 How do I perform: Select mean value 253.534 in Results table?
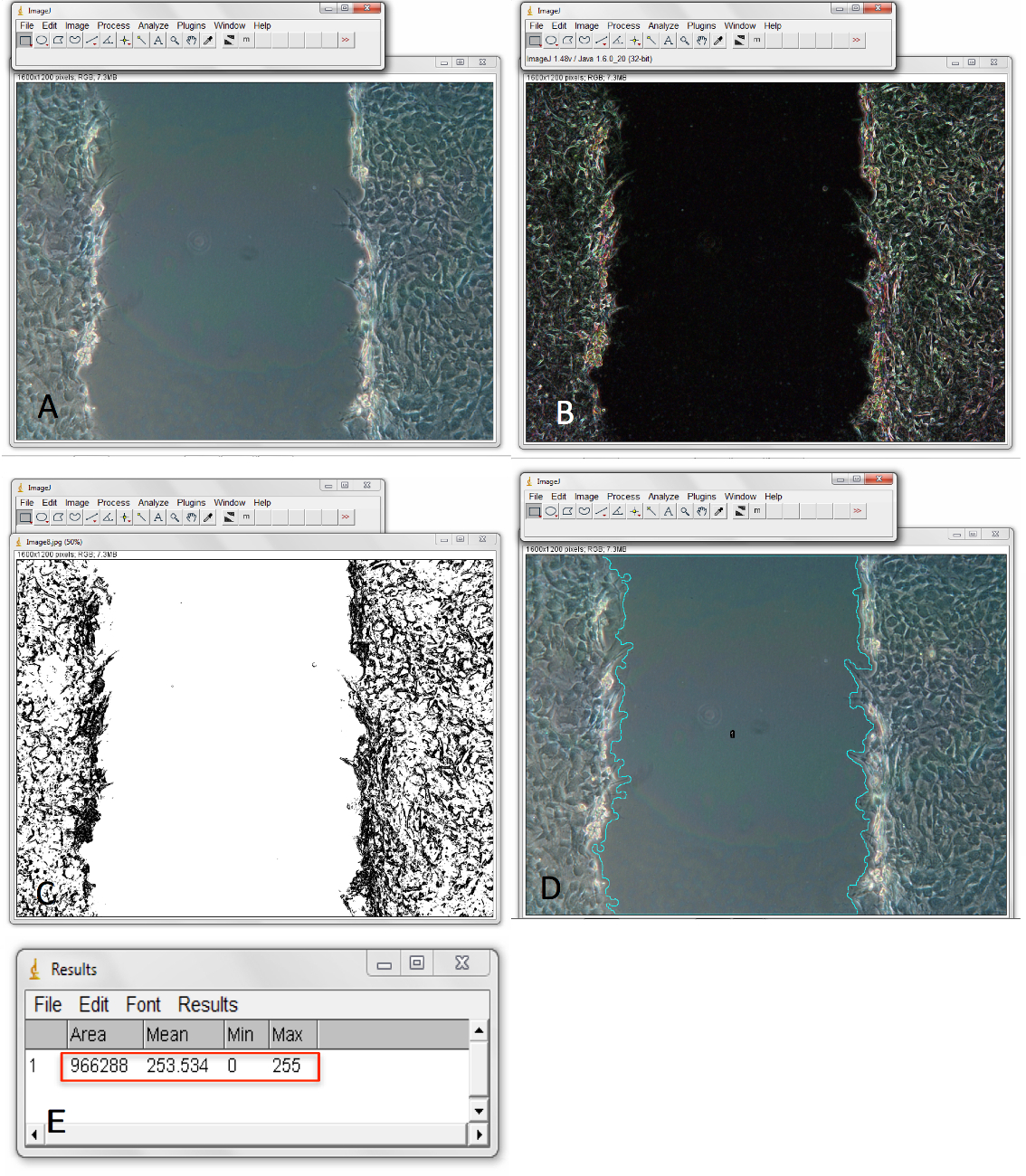tap(177, 1066)
